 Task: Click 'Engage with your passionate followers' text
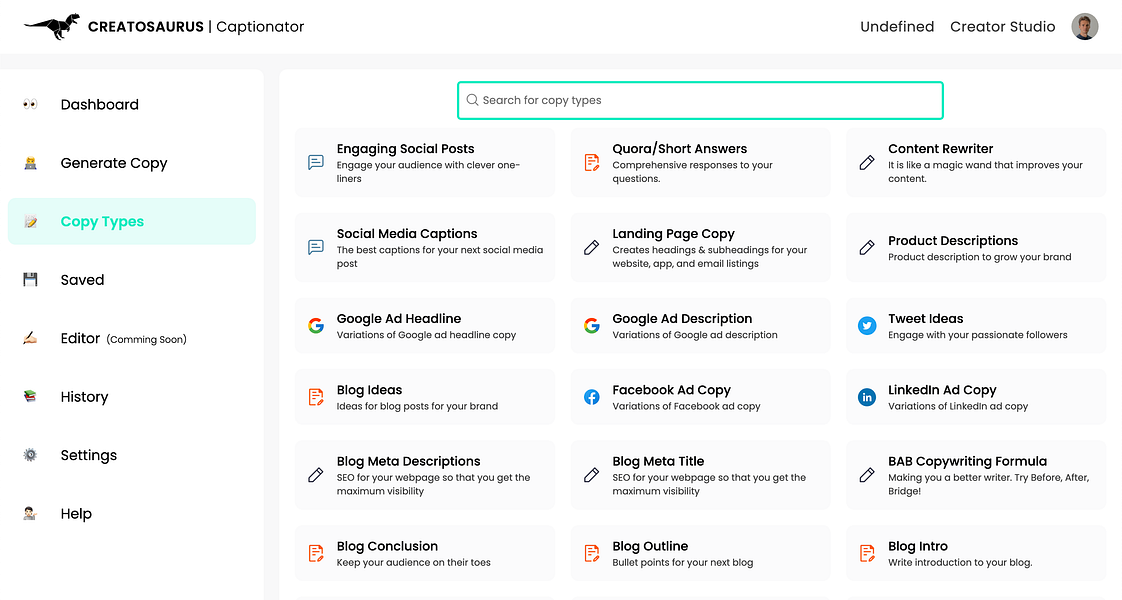(977, 335)
